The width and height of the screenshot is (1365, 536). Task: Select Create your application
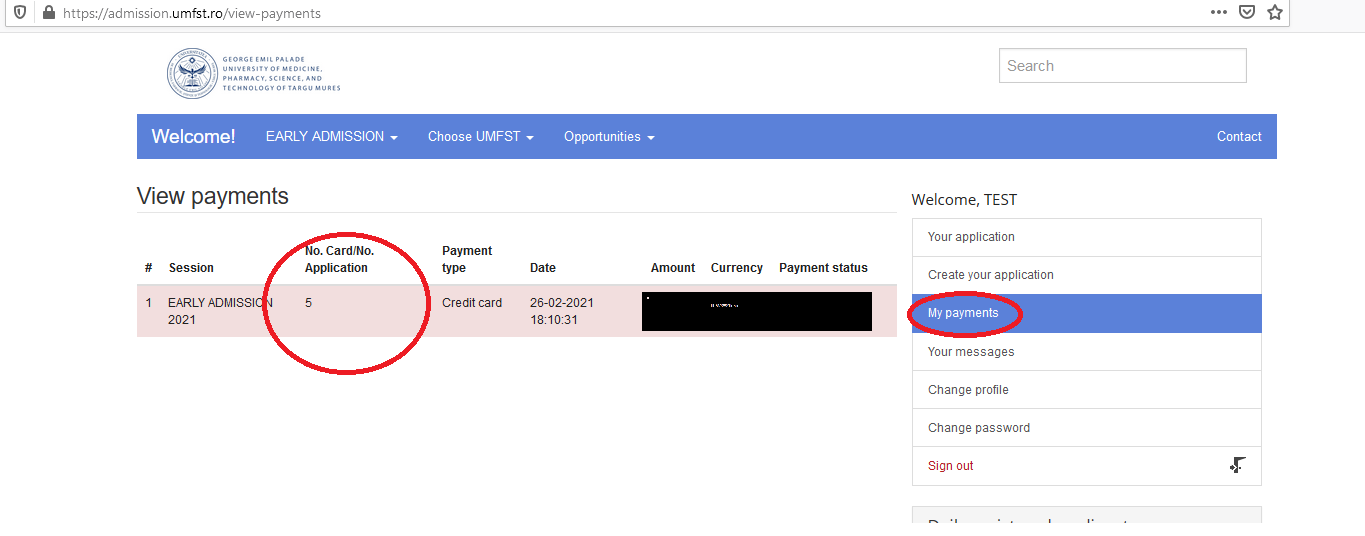(990, 275)
